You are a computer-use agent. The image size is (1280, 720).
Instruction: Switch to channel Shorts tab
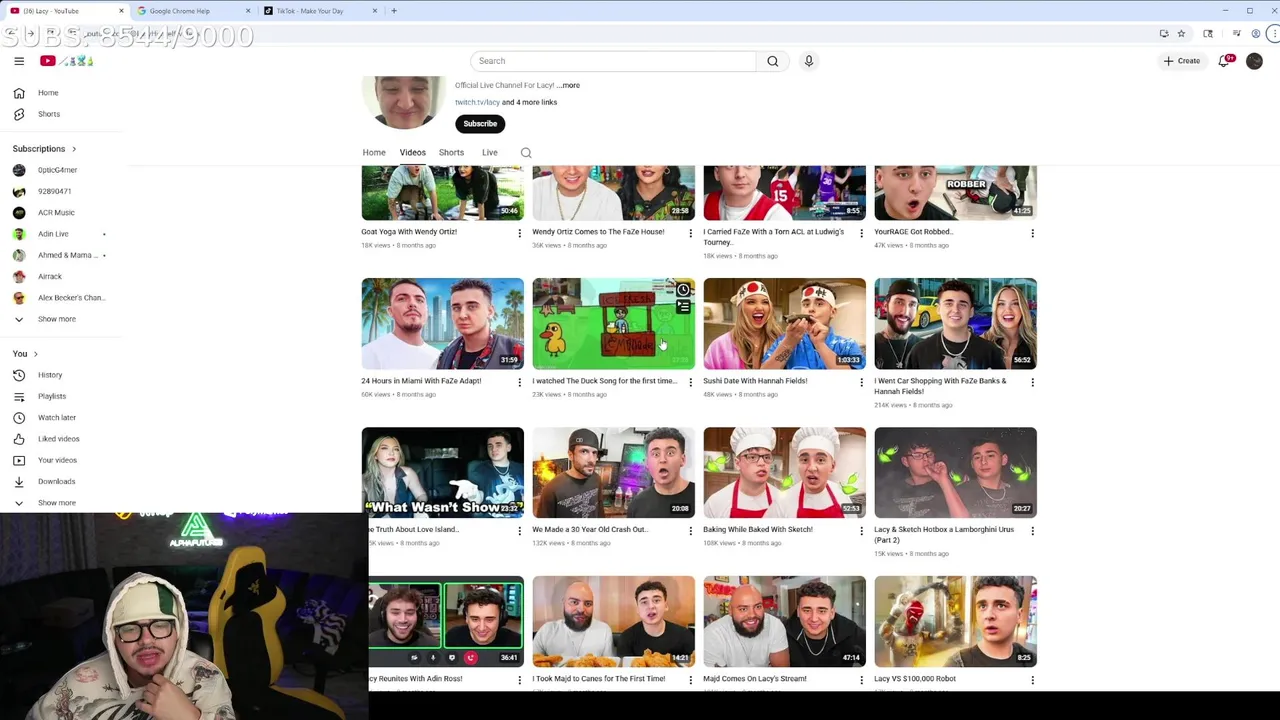point(451,153)
